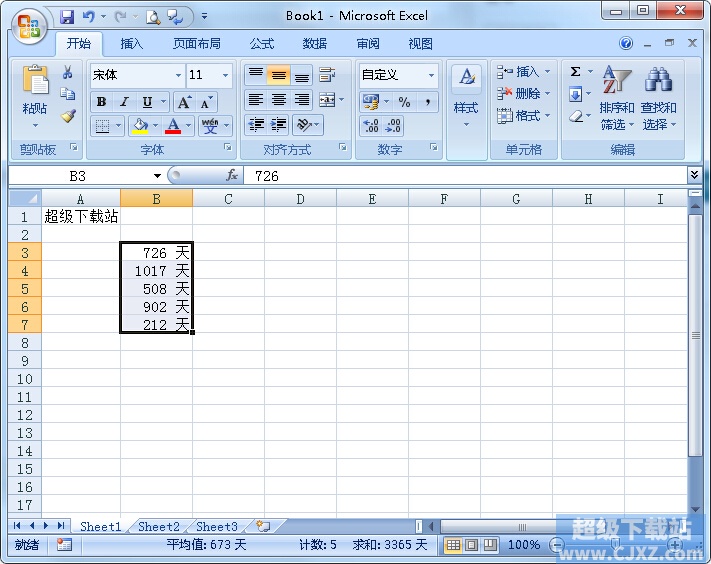
Task: Apply comma style number format
Action: (x=427, y=102)
